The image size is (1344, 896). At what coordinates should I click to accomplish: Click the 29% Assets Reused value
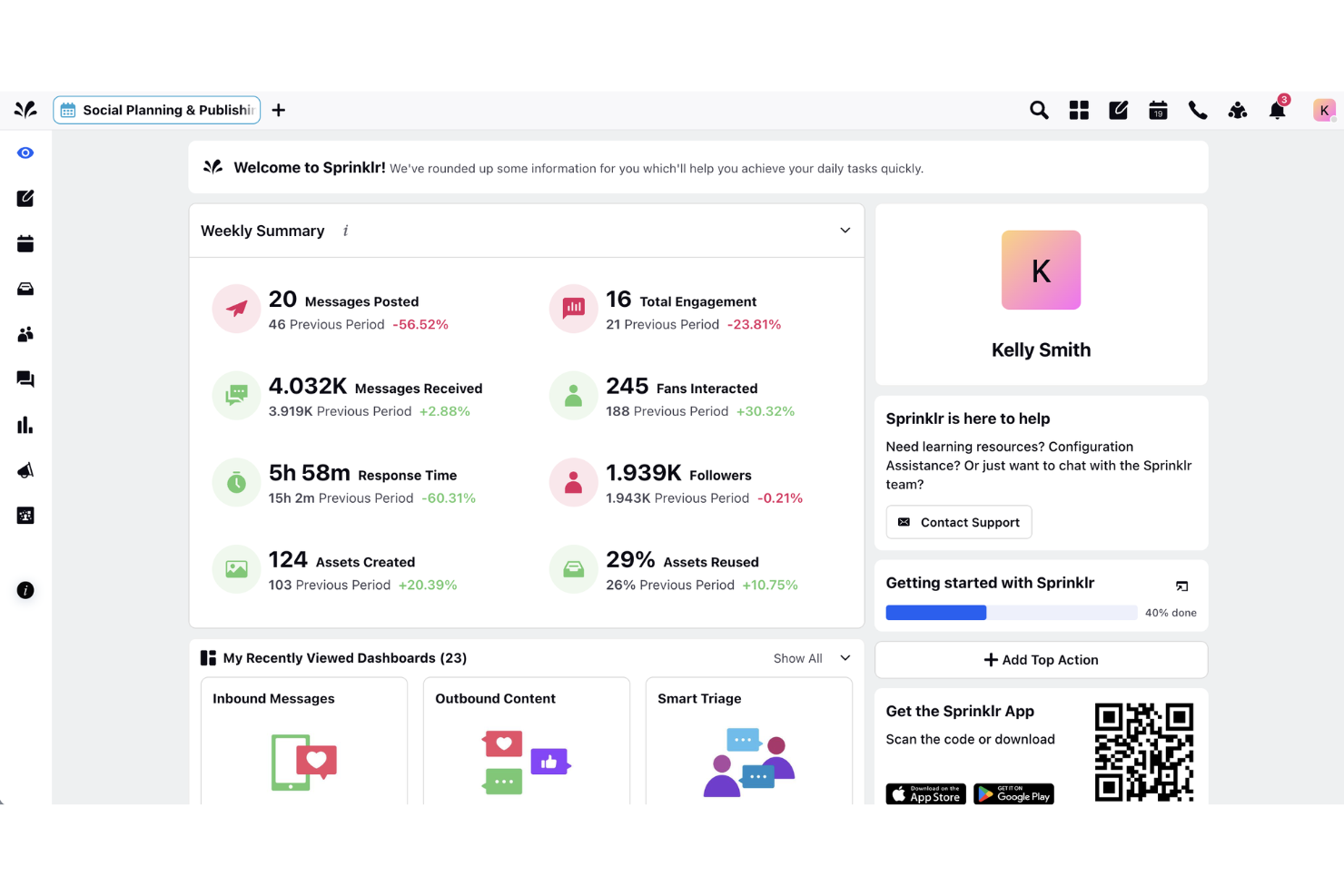pos(630,560)
